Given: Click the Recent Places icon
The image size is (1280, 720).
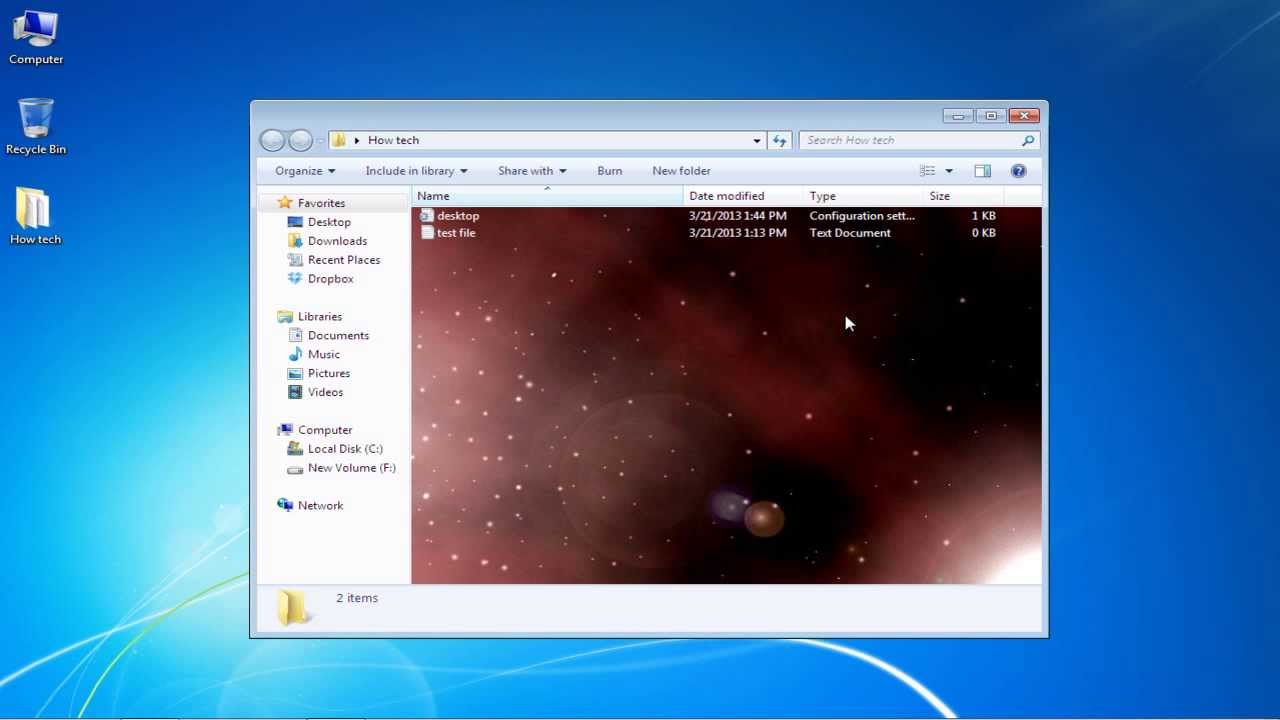Looking at the screenshot, I should pos(295,260).
